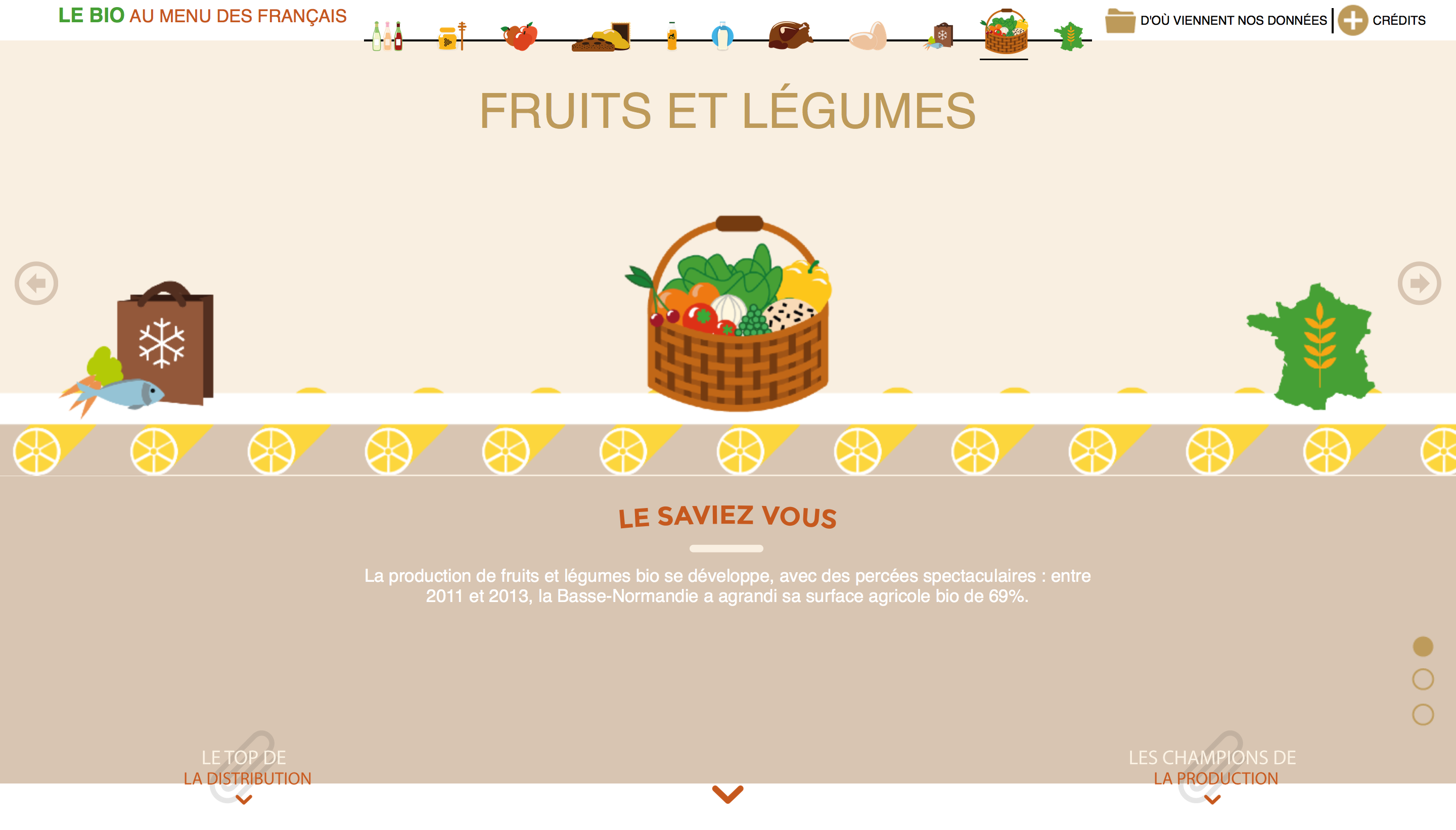Expand the center downward chevron section
This screenshot has height=830, width=1456.
point(727,795)
